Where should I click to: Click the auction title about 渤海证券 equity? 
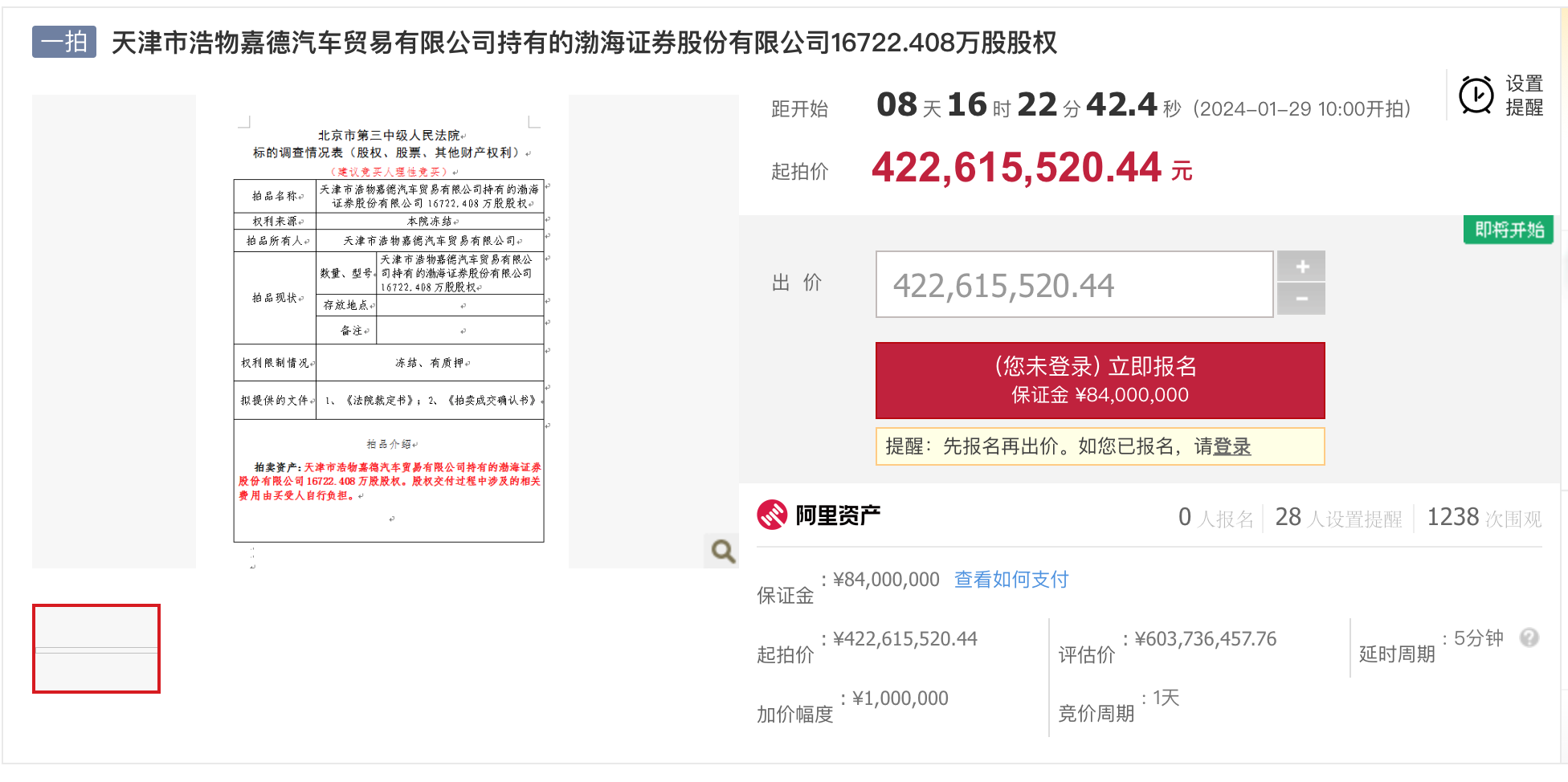click(584, 43)
